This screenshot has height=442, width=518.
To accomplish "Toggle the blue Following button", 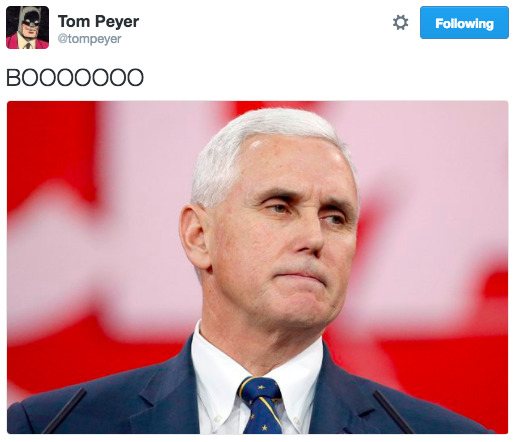I will click(464, 23).
